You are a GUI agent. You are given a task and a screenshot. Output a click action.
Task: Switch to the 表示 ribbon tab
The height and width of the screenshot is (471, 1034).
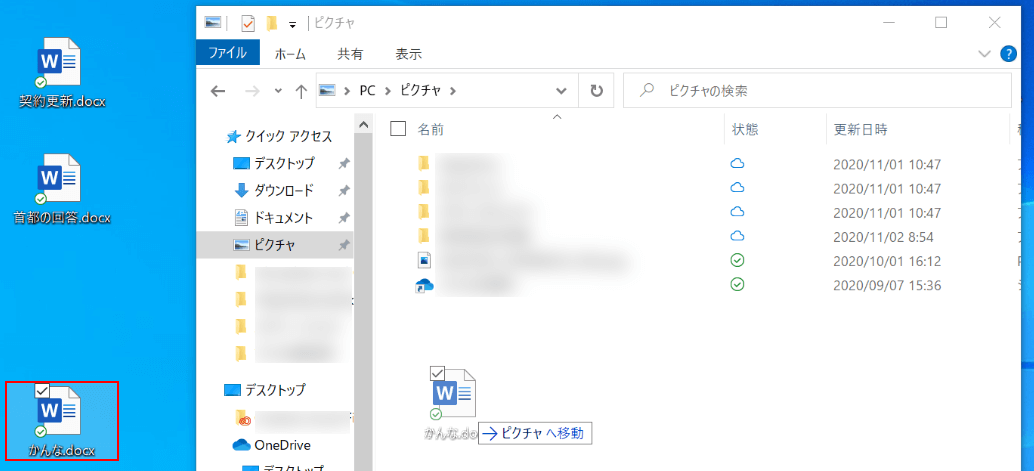[x=409, y=54]
